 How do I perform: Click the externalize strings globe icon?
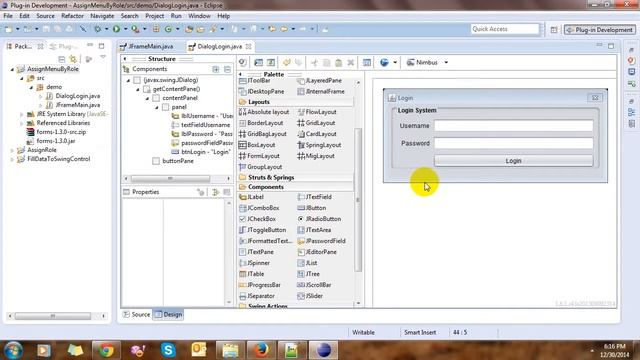[x=384, y=62]
